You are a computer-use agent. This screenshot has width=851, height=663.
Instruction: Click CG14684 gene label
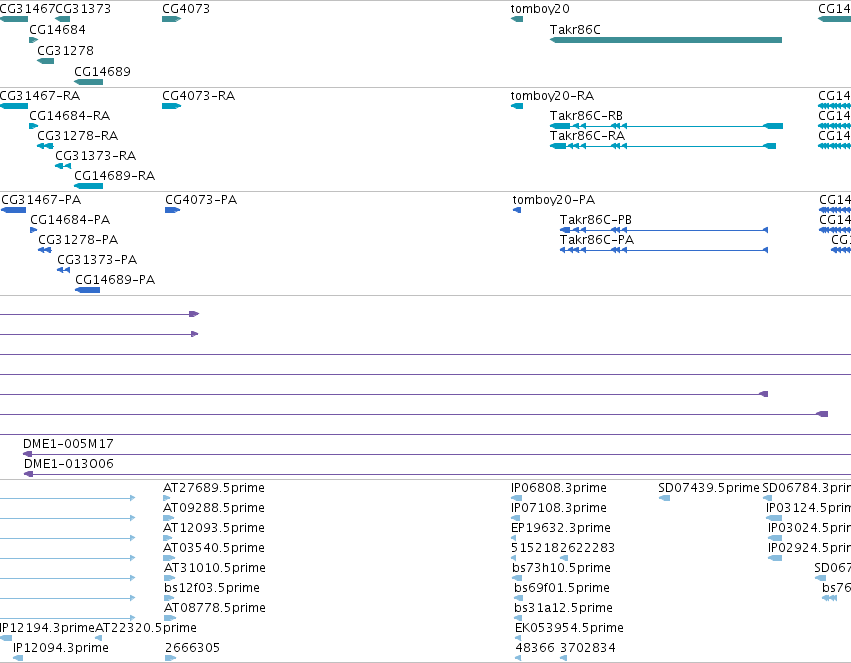[x=57, y=29]
